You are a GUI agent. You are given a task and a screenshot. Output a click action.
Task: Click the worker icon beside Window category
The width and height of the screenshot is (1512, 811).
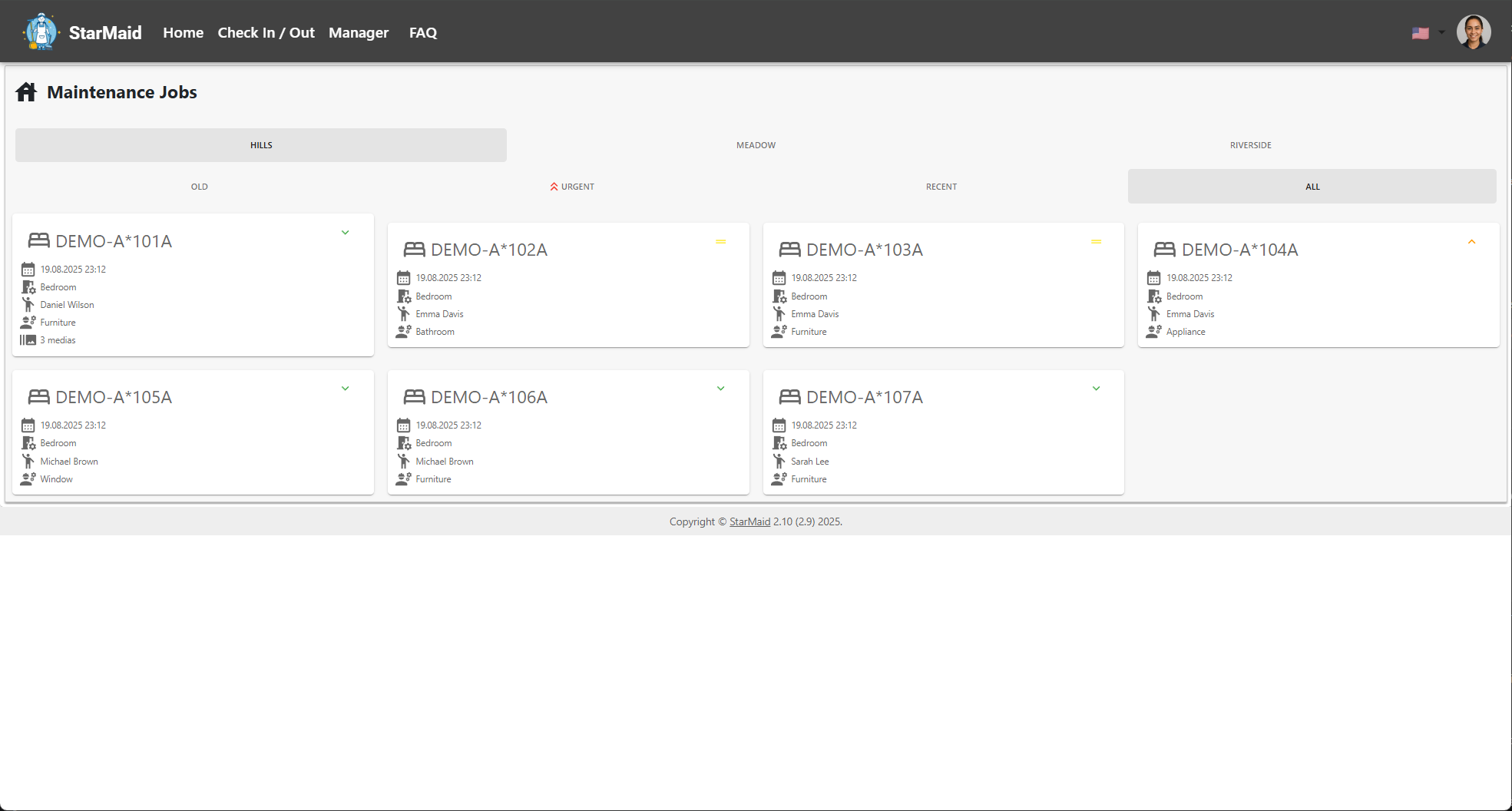(28, 479)
